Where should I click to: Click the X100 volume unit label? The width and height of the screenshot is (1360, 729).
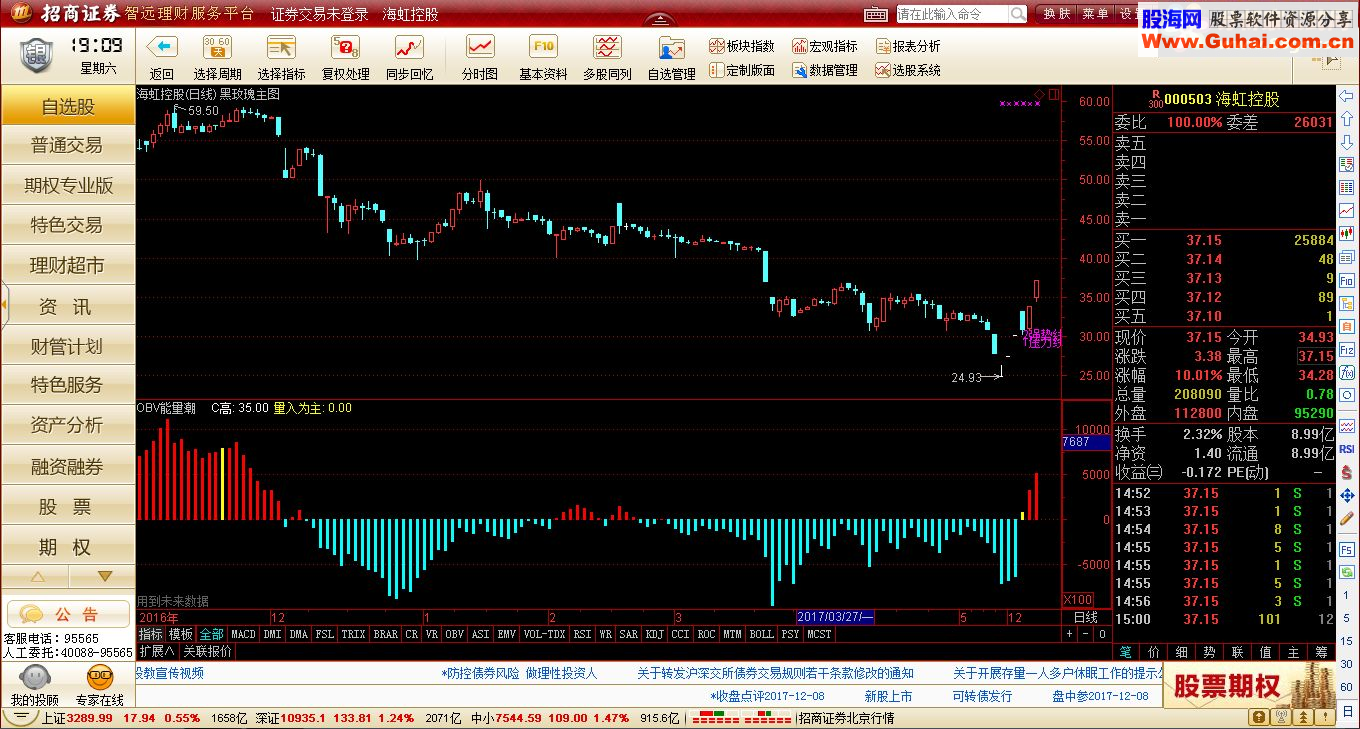(1078, 599)
